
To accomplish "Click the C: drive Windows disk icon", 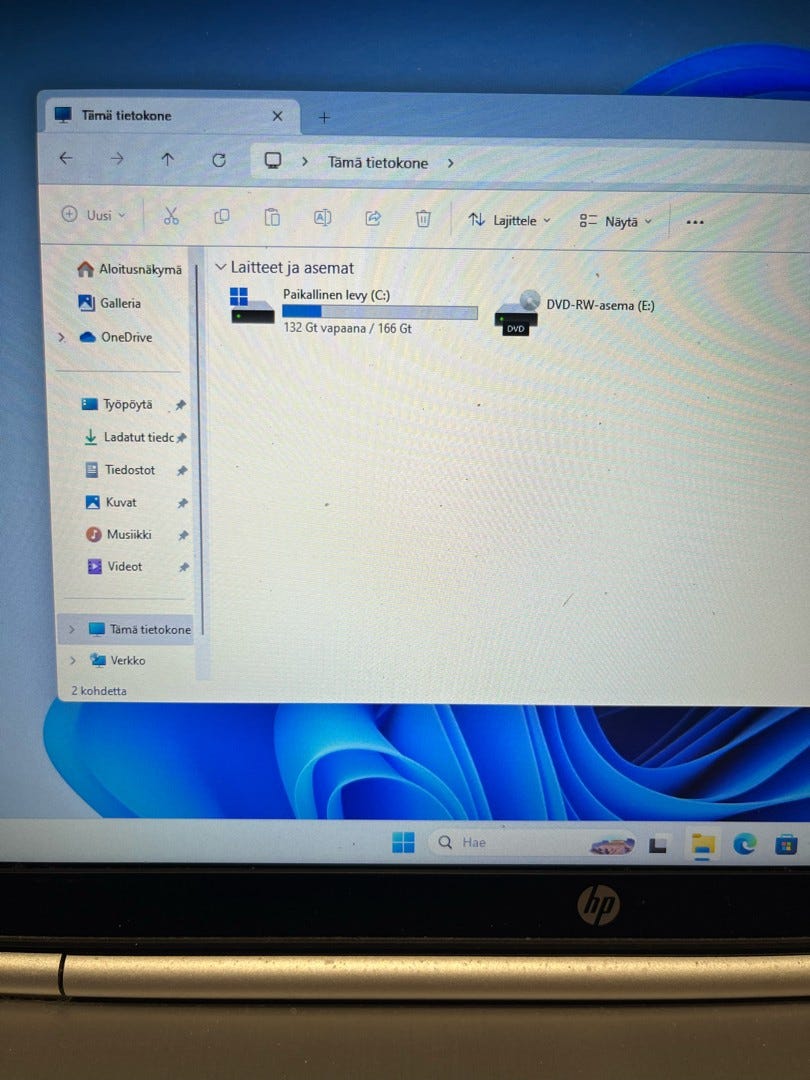I will (x=251, y=306).
